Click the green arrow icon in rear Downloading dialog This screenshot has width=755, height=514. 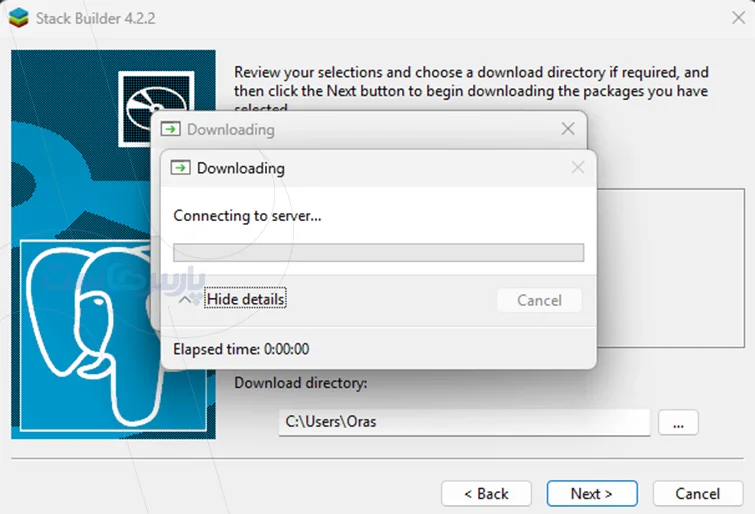(170, 129)
